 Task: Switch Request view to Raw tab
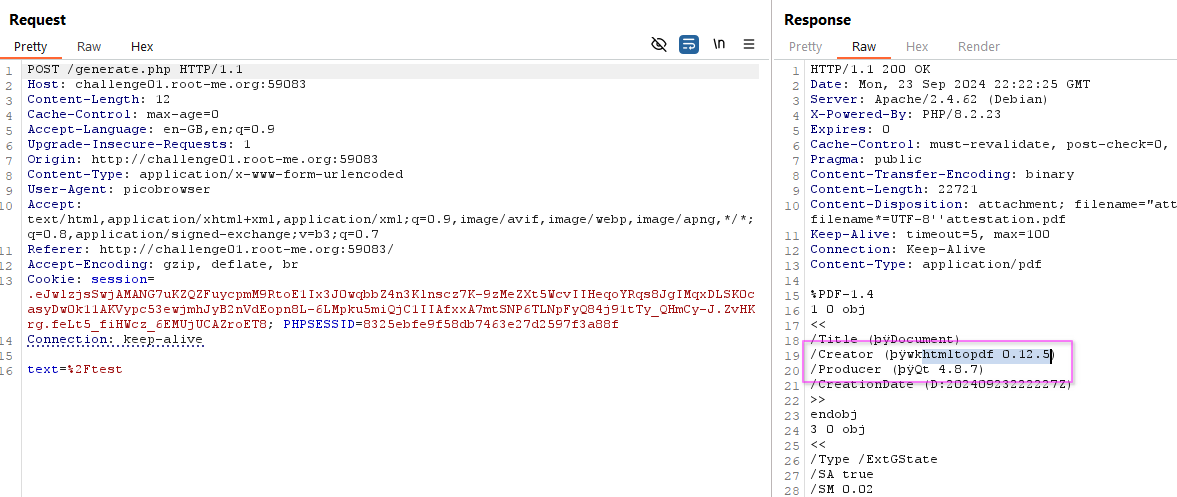89,47
